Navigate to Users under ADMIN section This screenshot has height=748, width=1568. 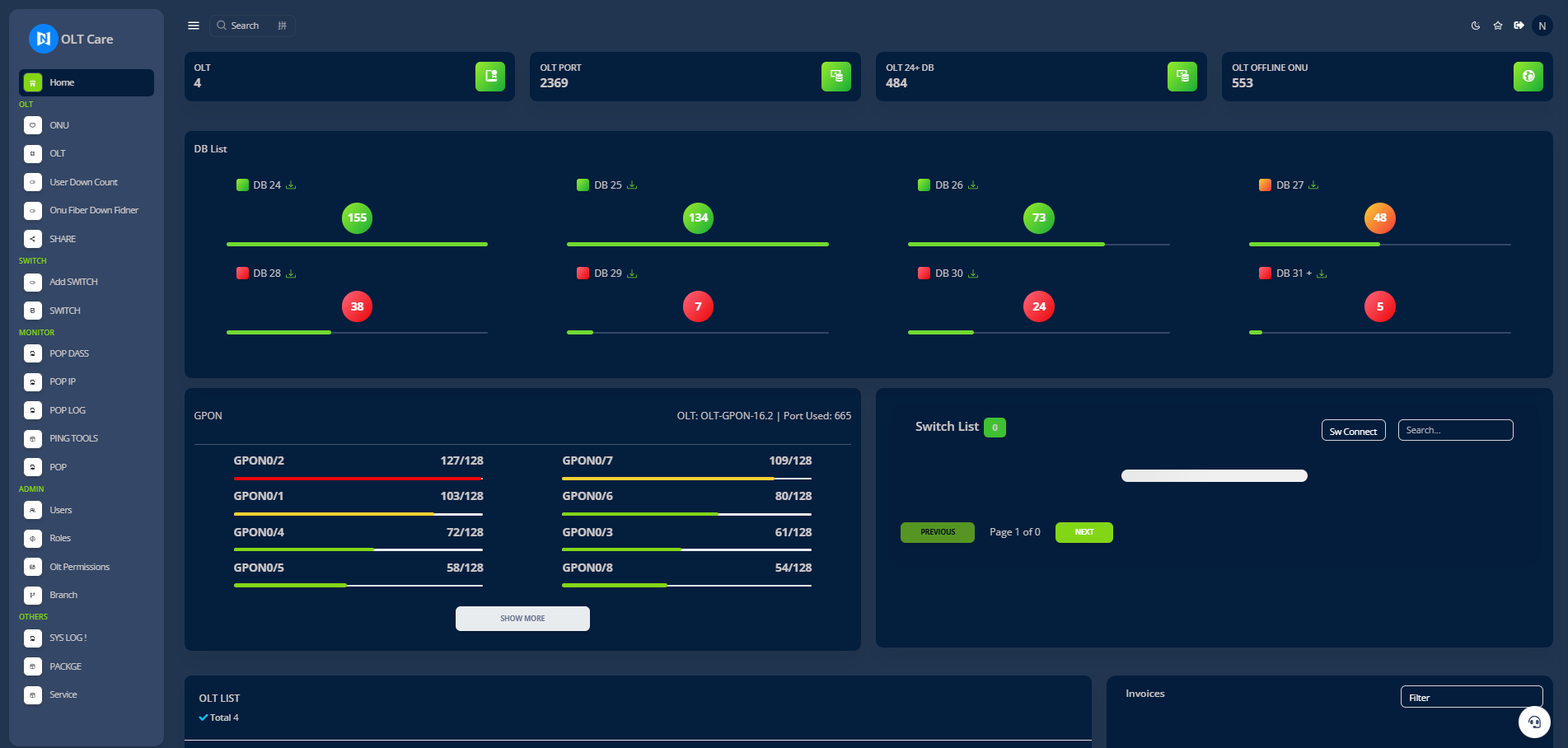tap(60, 510)
